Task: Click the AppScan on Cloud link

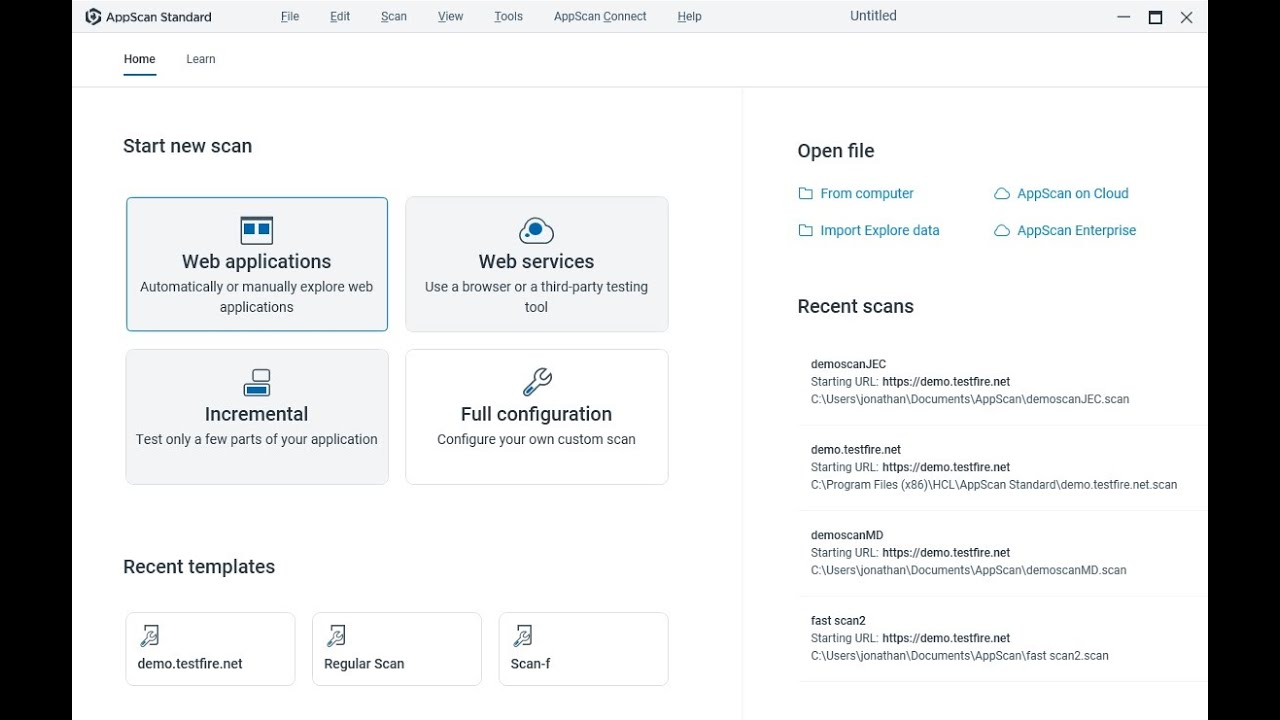Action: 1073,194
